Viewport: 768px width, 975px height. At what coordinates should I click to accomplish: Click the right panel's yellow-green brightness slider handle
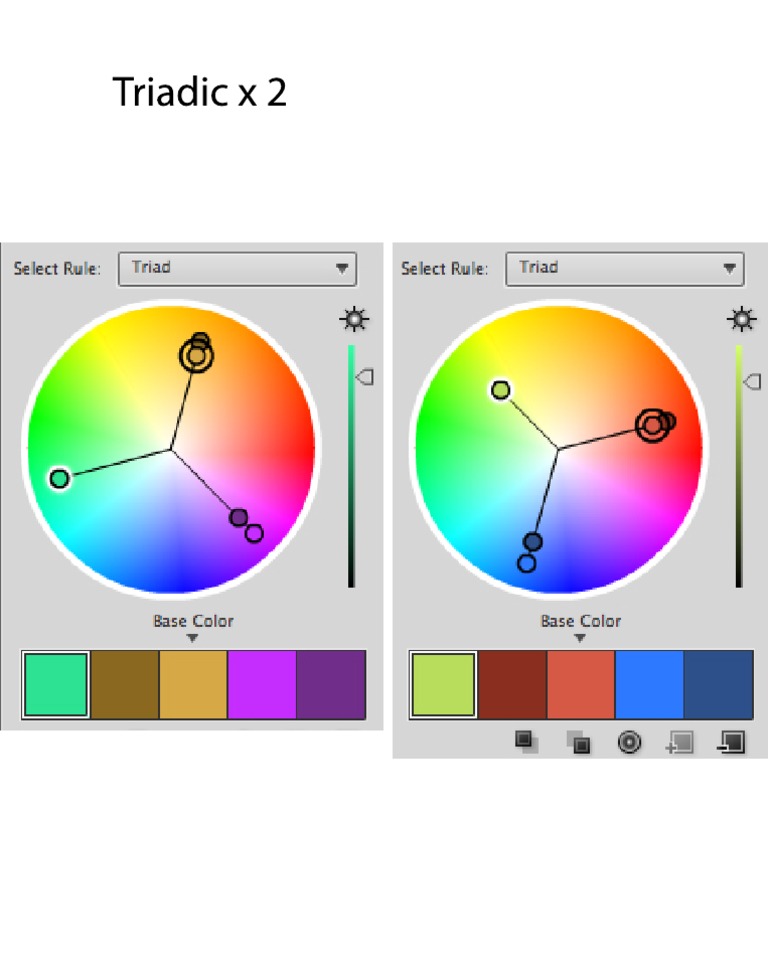(x=752, y=380)
